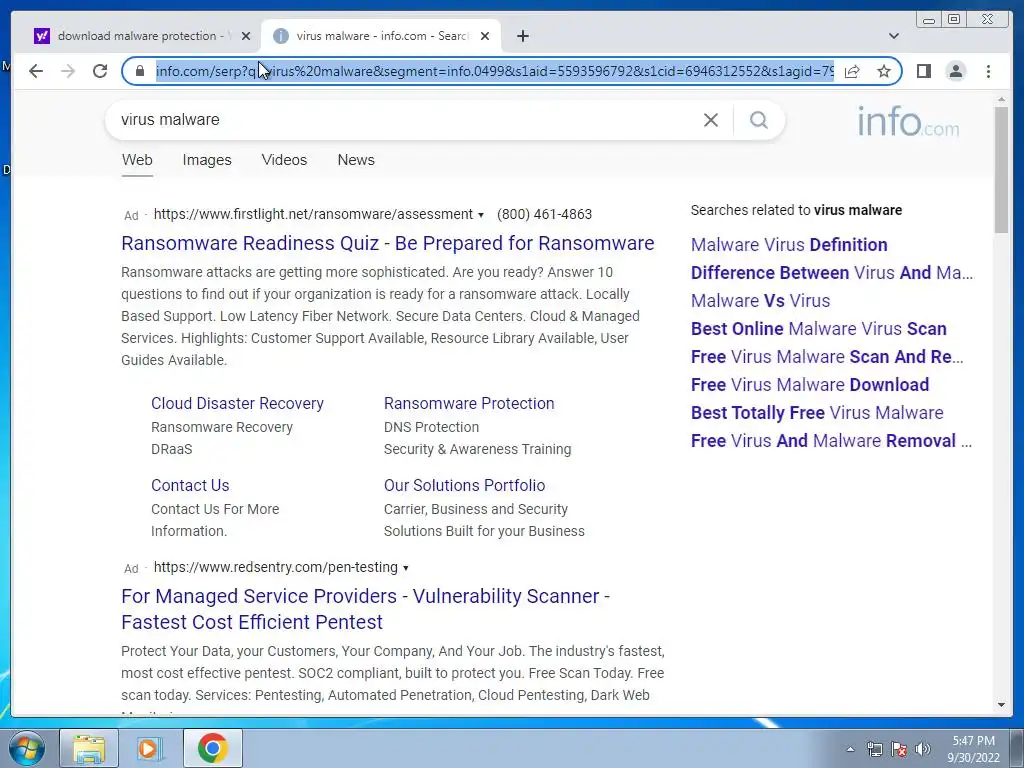Open 'Our Solutions Portfolio' sitelink

[464, 485]
